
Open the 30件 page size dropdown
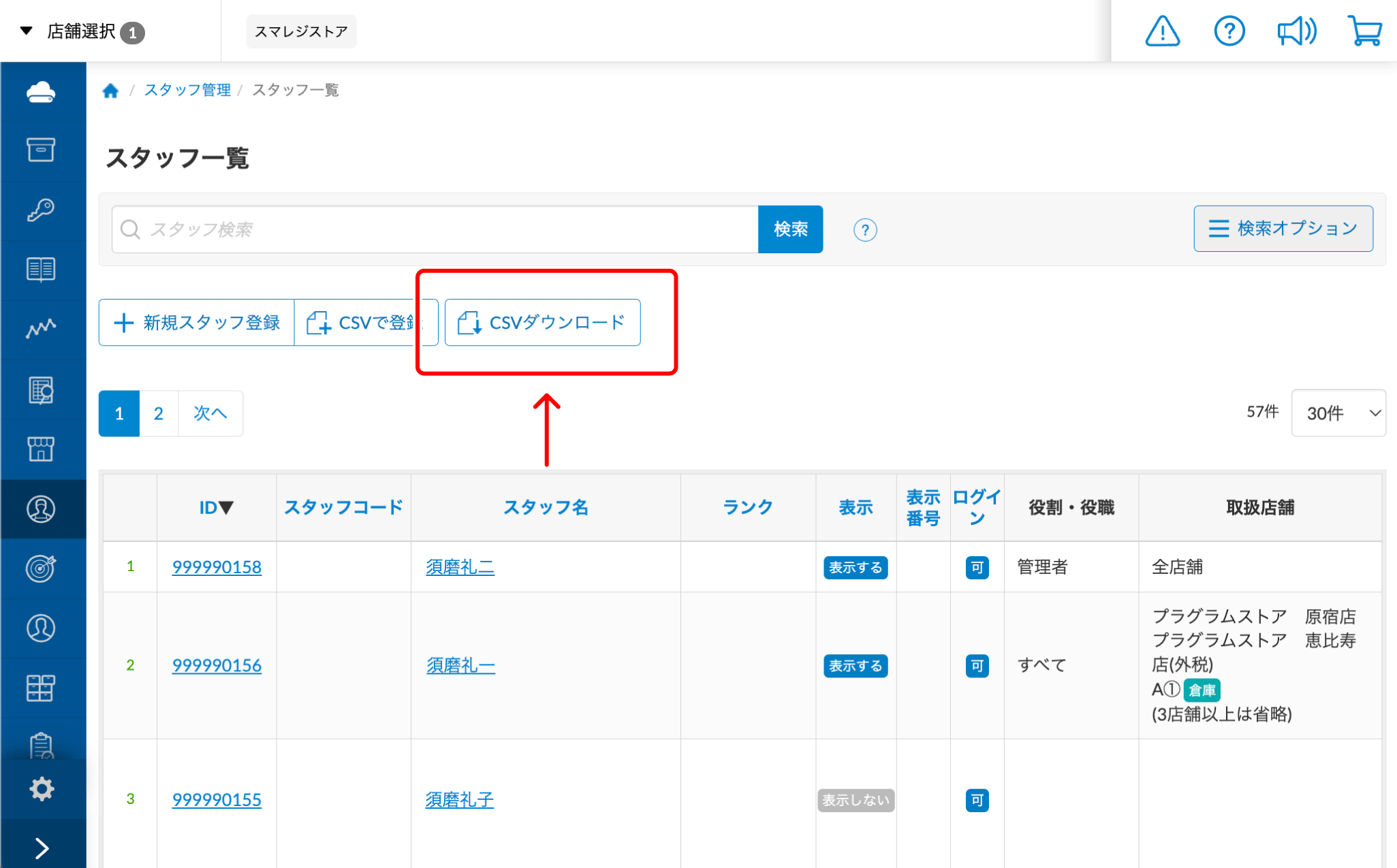tap(1338, 413)
